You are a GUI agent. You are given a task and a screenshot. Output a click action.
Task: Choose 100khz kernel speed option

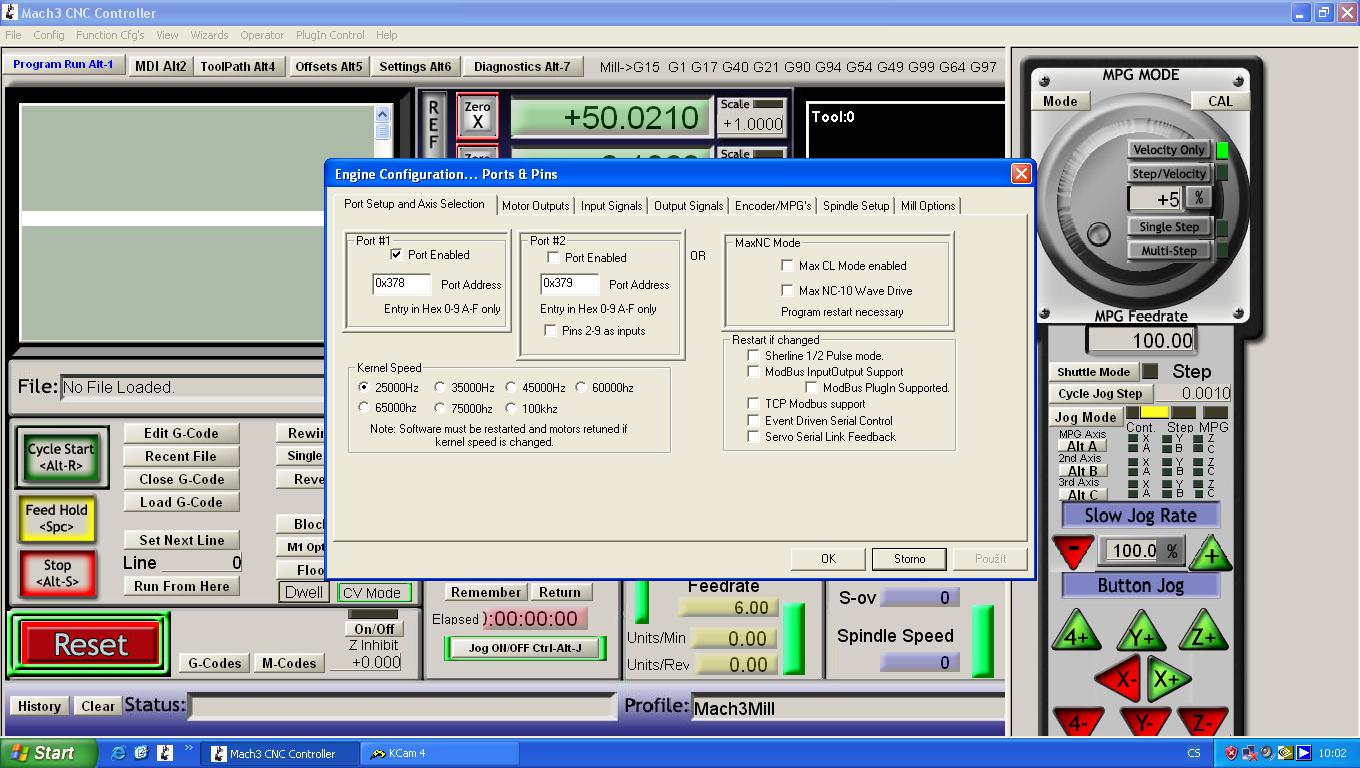[x=511, y=408]
